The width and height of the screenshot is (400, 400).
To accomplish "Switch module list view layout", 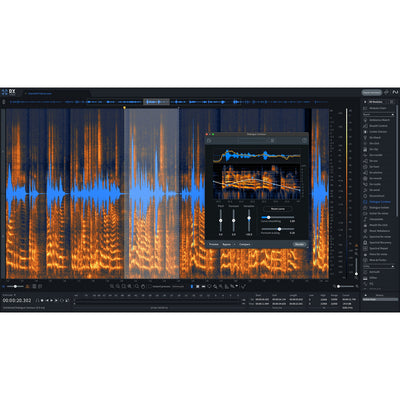I will pyautogui.click(x=391, y=102).
